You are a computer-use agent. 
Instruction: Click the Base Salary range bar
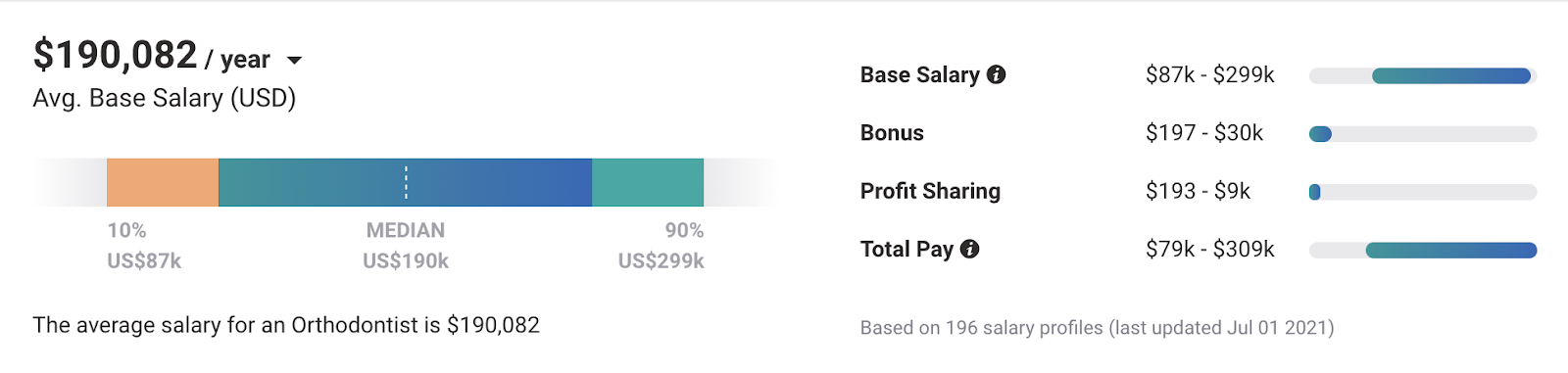(1423, 75)
